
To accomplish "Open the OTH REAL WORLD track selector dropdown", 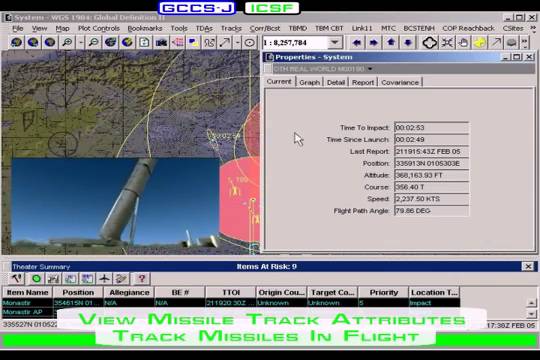I will [370, 69].
